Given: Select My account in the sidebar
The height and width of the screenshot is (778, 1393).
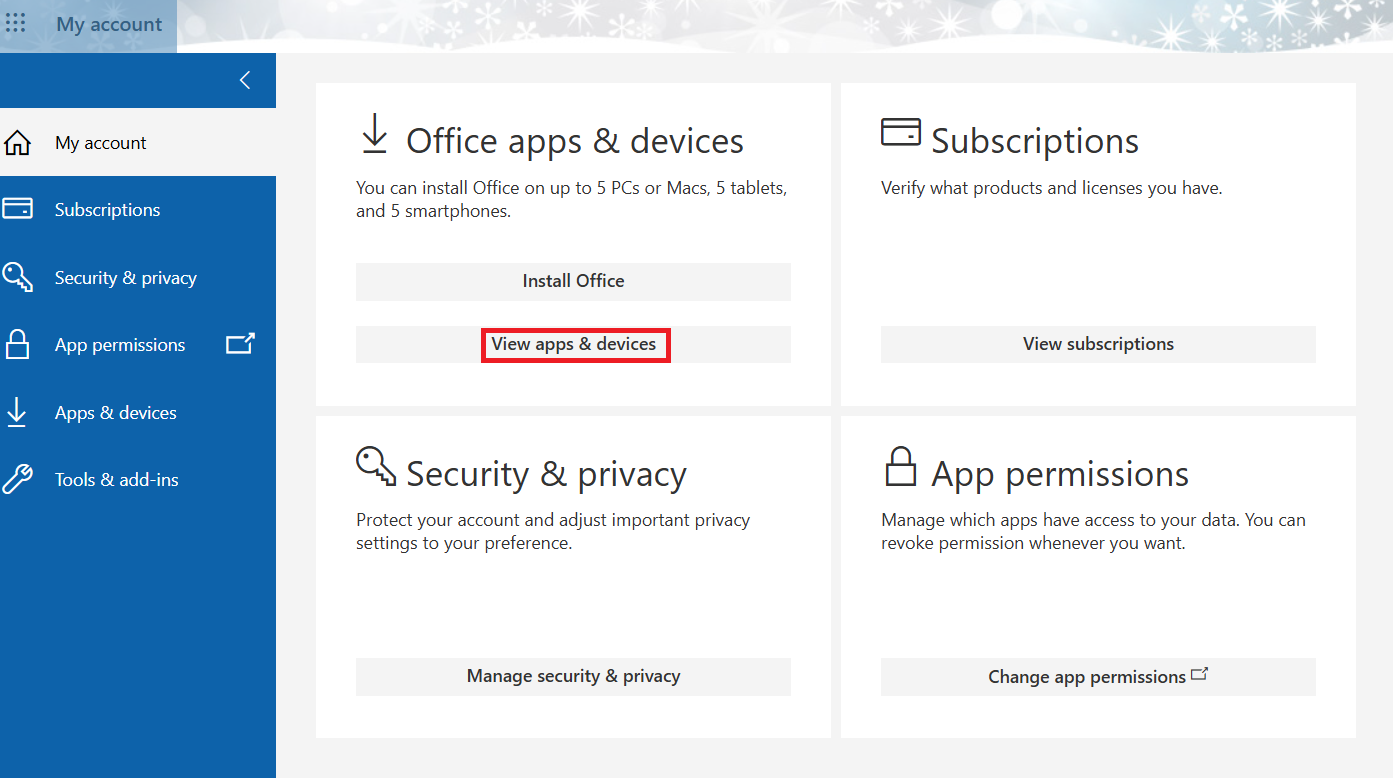Looking at the screenshot, I should (x=138, y=143).
